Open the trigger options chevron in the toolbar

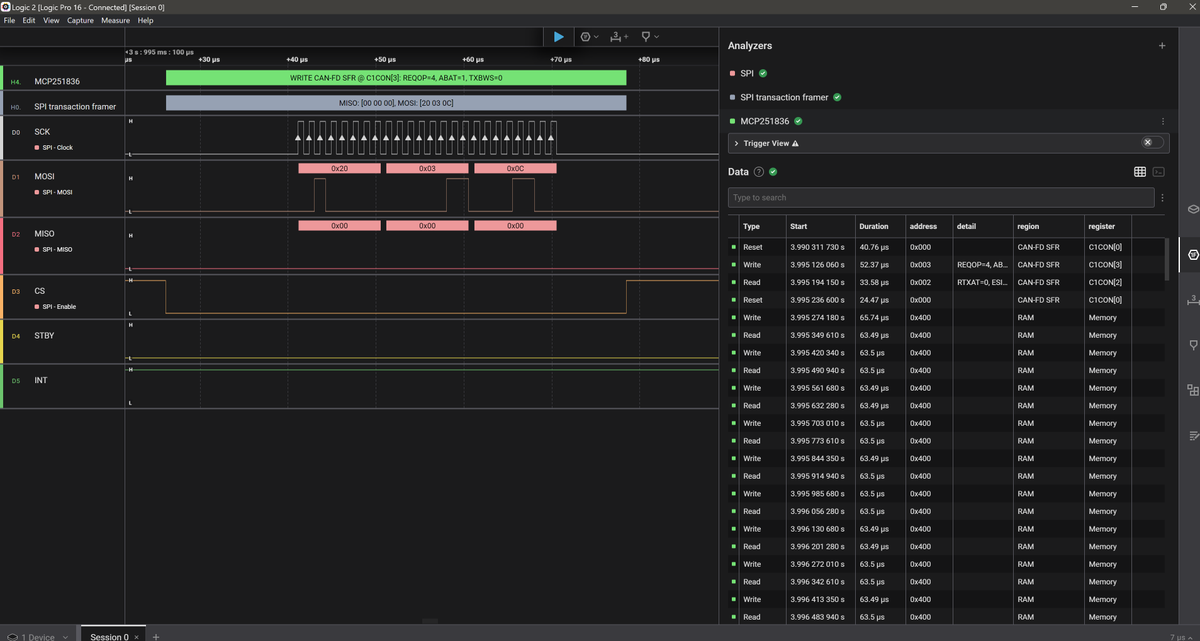[x=657, y=36]
